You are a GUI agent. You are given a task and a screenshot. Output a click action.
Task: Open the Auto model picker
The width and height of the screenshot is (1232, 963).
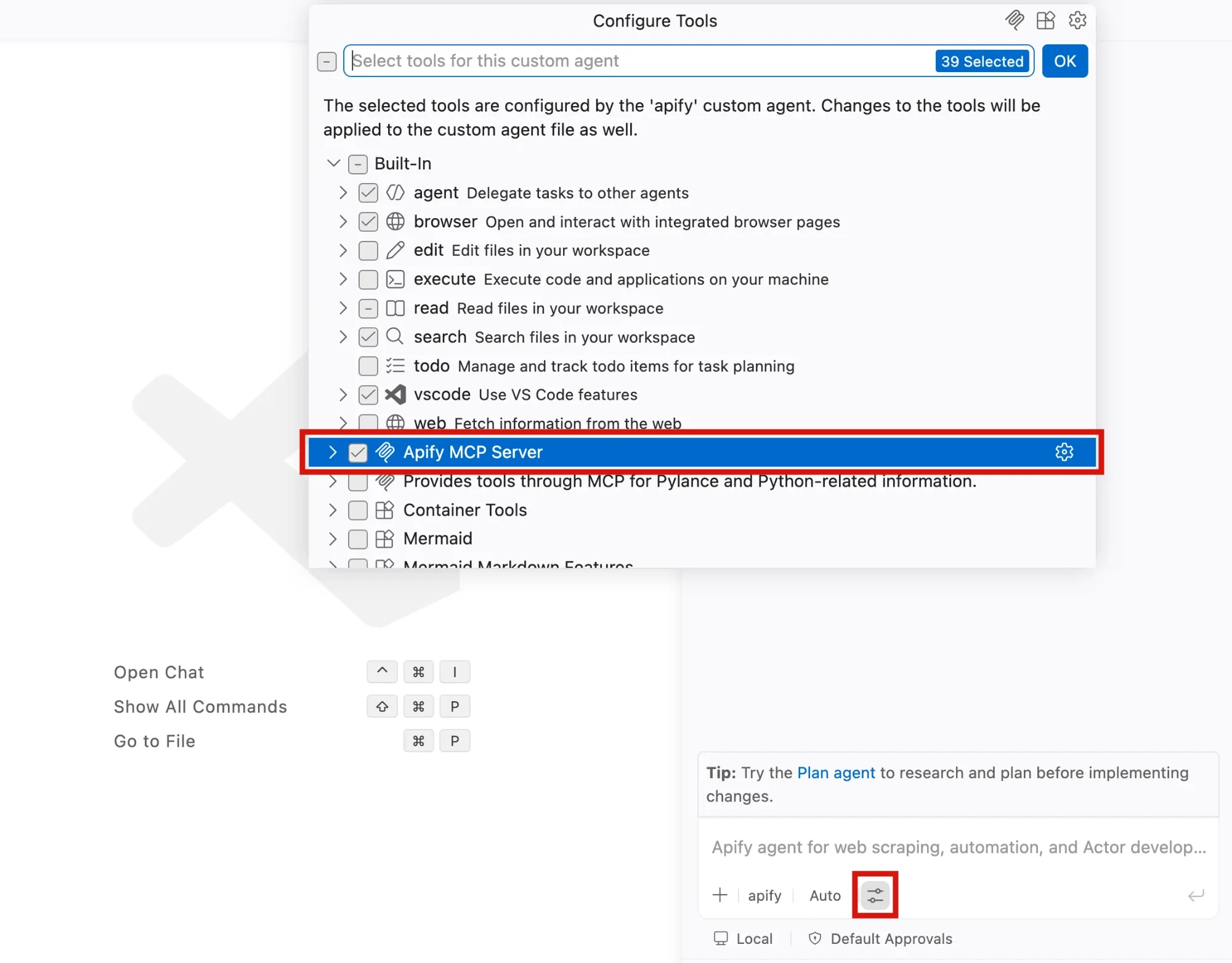pyautogui.click(x=825, y=895)
